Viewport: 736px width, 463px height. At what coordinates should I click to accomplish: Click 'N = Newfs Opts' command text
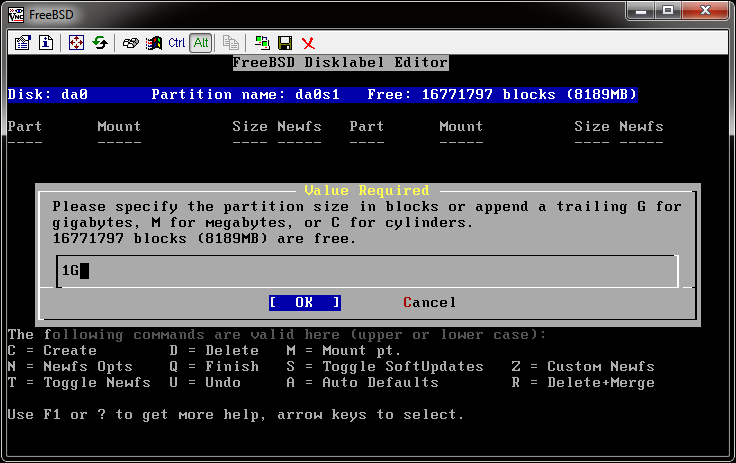click(70, 366)
